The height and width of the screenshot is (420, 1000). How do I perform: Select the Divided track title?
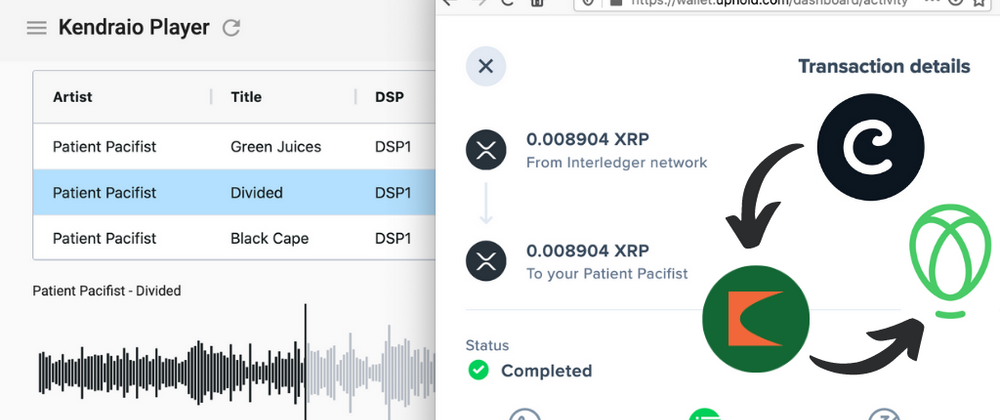pos(256,192)
